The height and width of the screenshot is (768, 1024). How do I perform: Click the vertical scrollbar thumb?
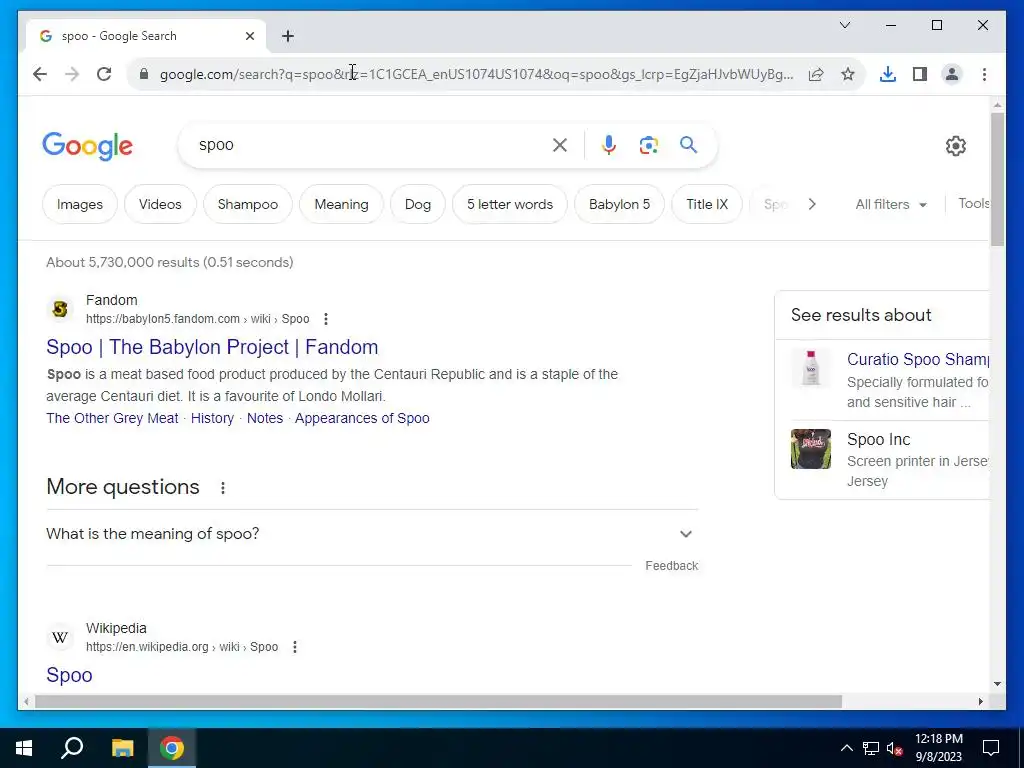coord(997,180)
